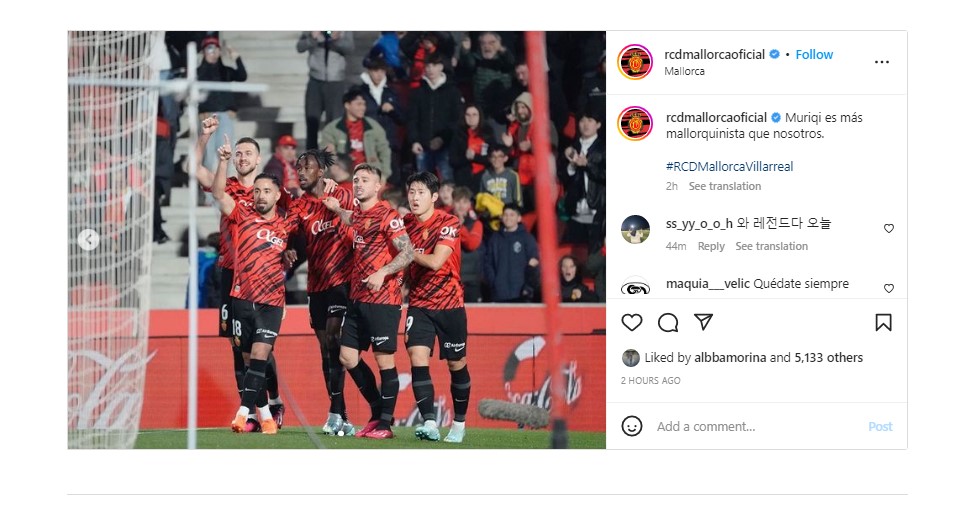The width and height of the screenshot is (959, 529).
Task: Open rcdmallorcaoficial profile avatar in header
Action: (x=635, y=62)
